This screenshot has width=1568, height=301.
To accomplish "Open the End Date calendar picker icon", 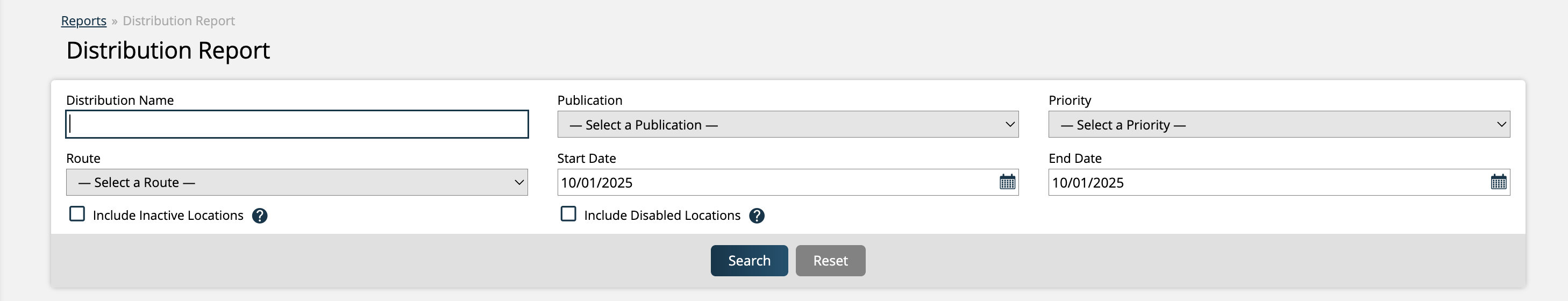I will click(x=1499, y=182).
